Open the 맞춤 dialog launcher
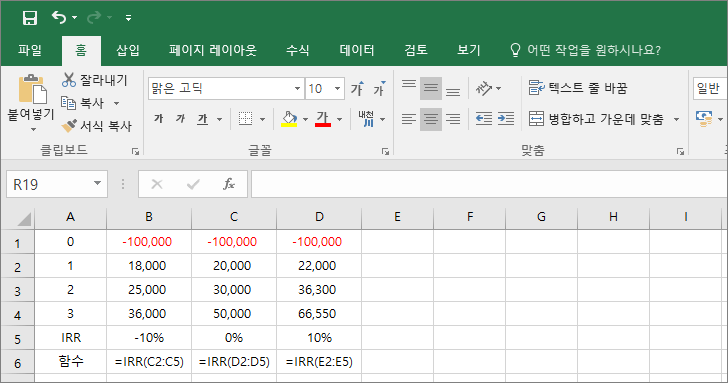Screen dimensions: 728x383 (x=680, y=151)
